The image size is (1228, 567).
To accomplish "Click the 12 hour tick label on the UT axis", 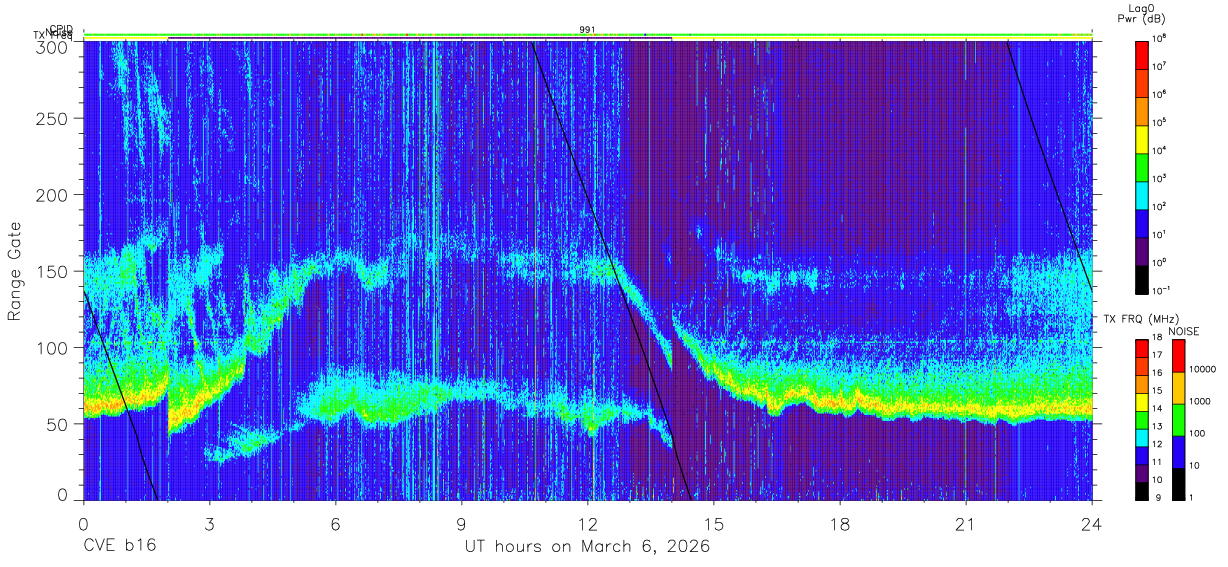I will click(x=588, y=524).
